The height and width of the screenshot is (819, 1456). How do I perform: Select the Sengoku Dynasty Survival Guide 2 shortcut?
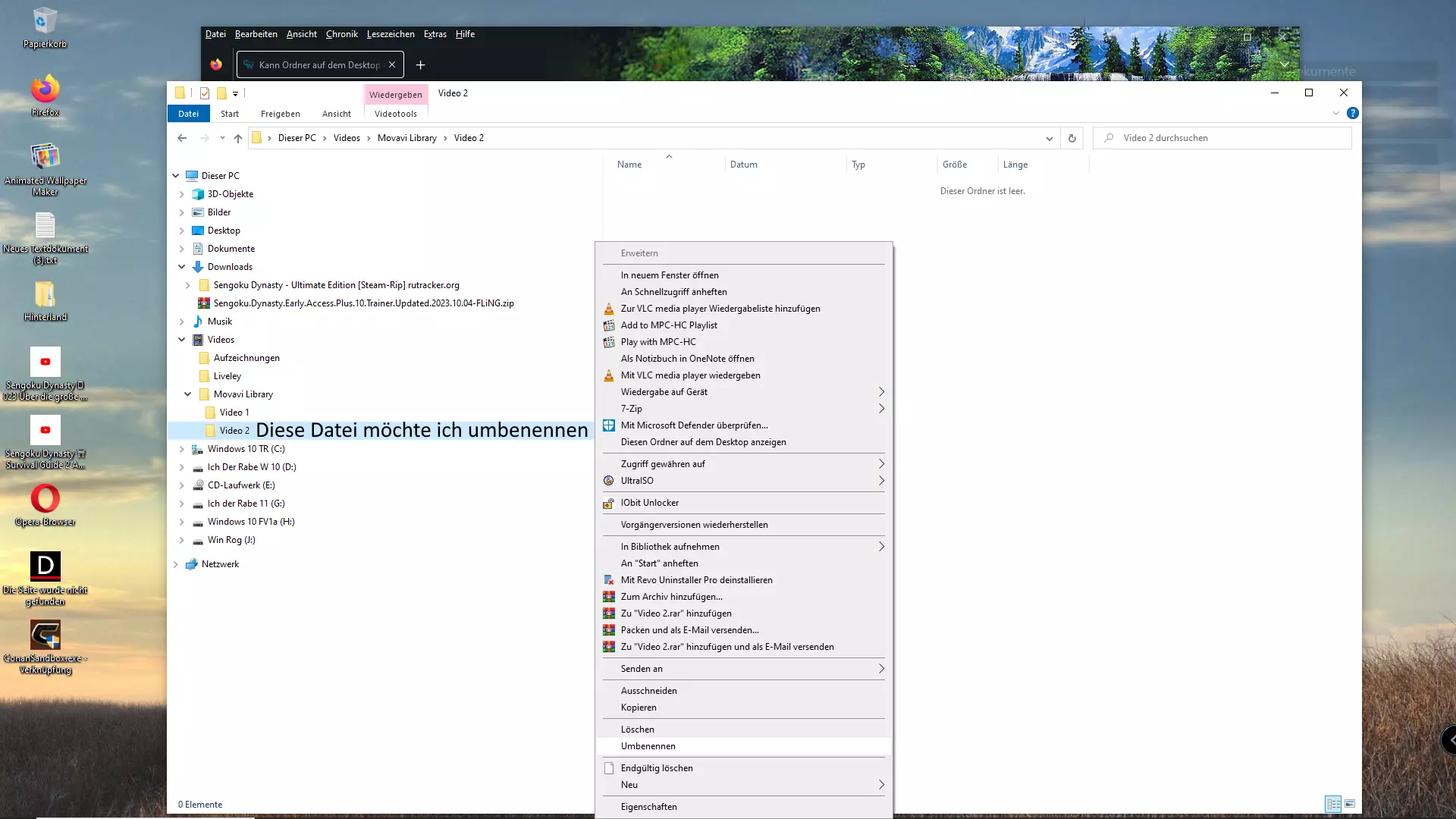45,442
